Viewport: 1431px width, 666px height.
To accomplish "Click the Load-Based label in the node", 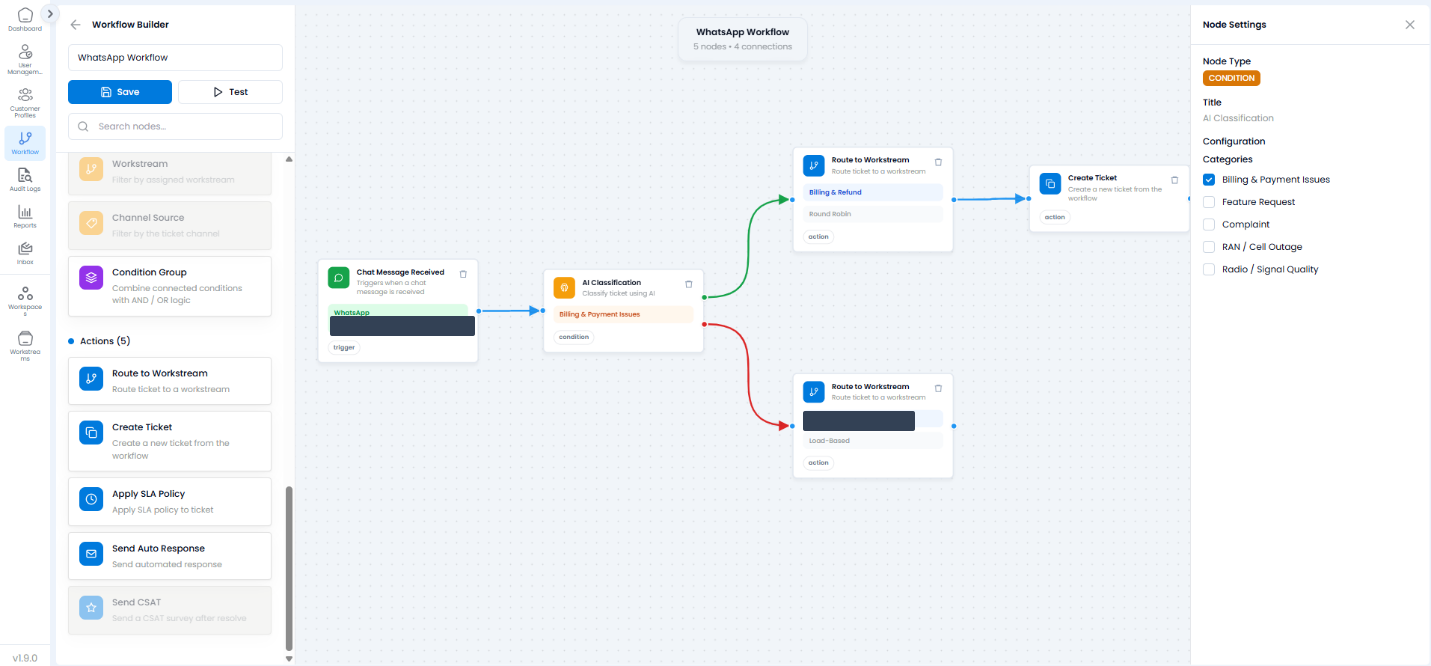I will click(829, 441).
